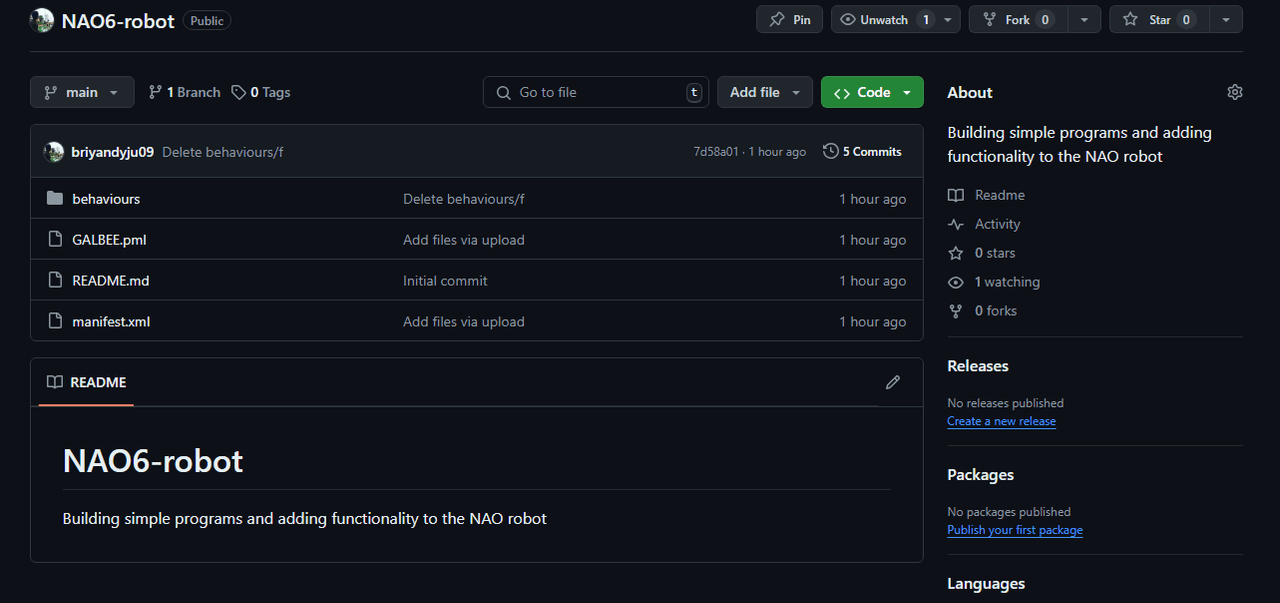Screen dimensions: 1280x603
Task: Click the pencil icon to edit README
Action: (892, 382)
